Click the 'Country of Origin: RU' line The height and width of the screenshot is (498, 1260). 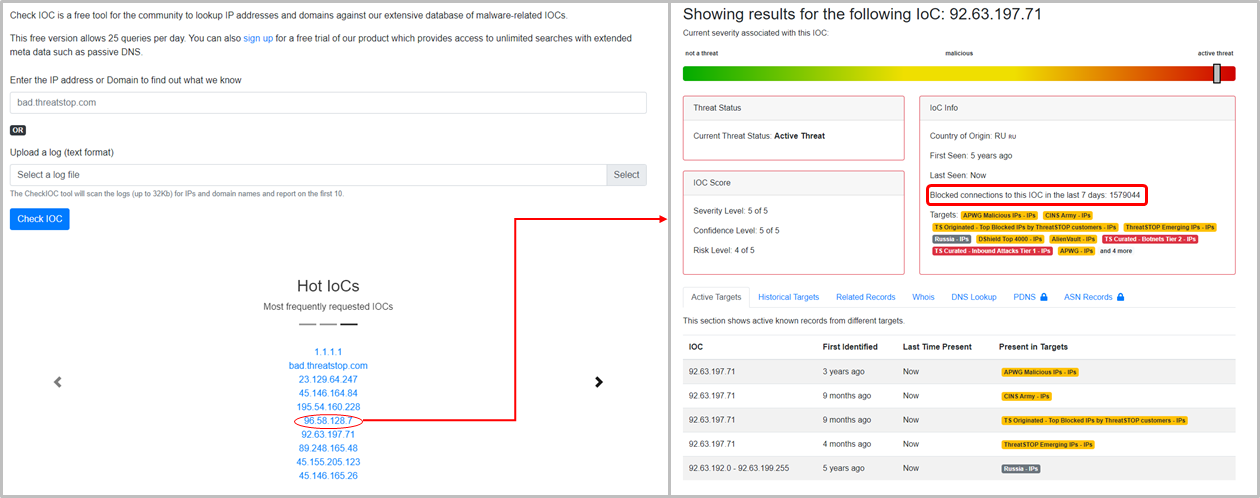point(973,136)
